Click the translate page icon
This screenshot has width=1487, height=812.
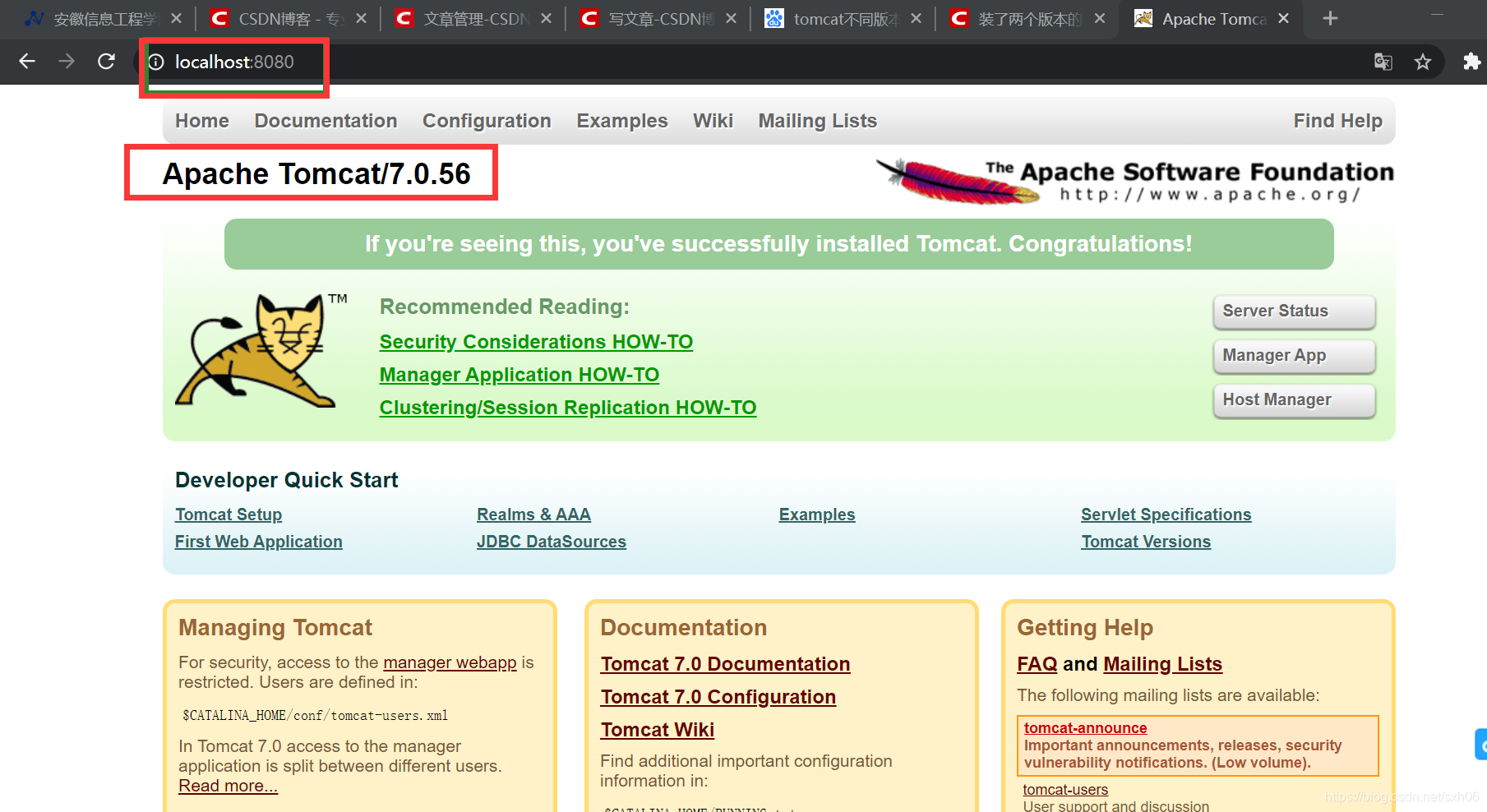coord(1383,62)
